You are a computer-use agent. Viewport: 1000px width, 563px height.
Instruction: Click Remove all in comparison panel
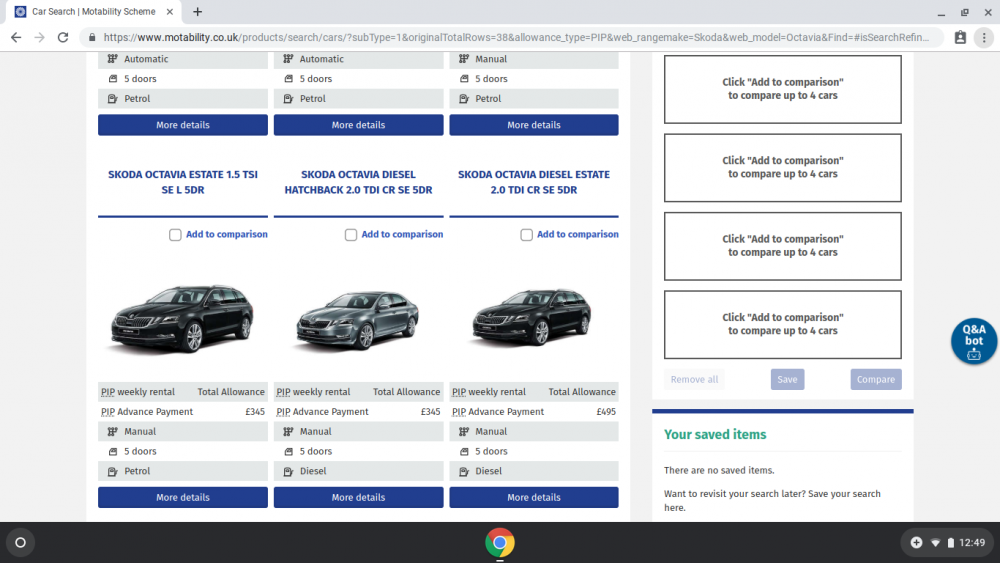[694, 379]
